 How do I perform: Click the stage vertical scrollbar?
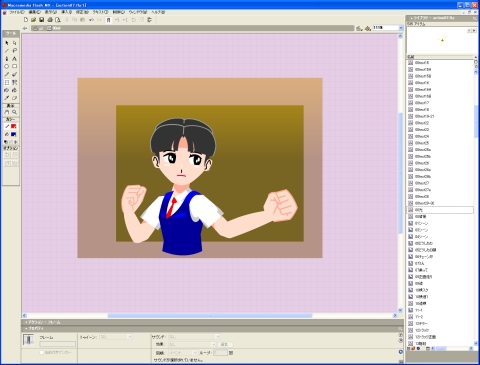pyautogui.click(x=400, y=173)
